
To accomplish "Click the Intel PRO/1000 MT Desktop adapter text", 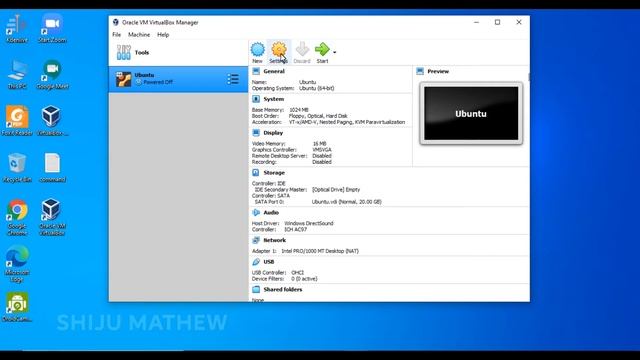I will [320, 251].
